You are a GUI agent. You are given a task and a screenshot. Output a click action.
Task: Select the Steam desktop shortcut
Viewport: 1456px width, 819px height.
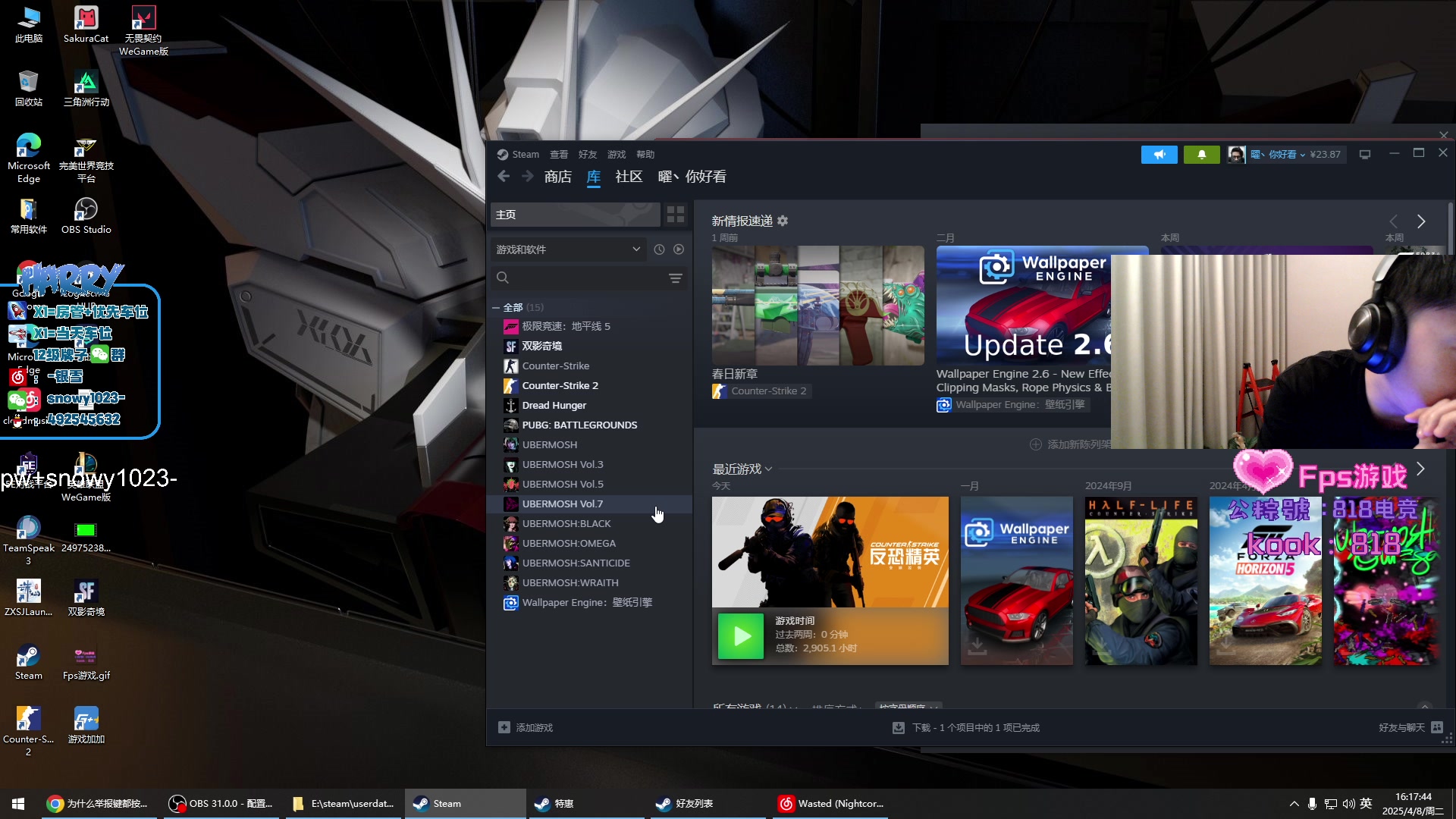tap(29, 662)
